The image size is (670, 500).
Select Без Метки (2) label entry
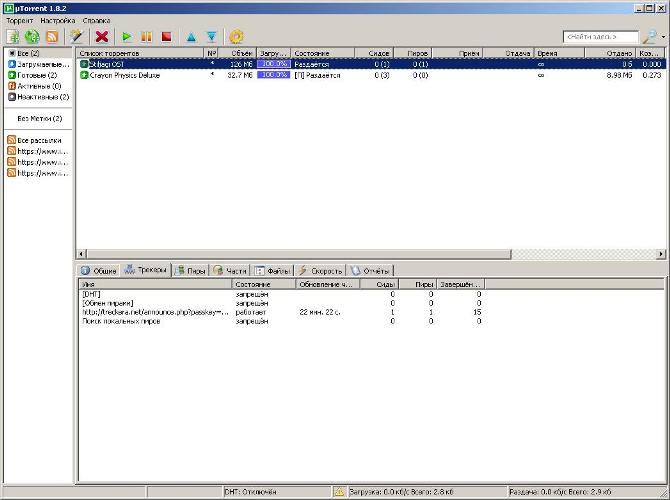(x=39, y=118)
